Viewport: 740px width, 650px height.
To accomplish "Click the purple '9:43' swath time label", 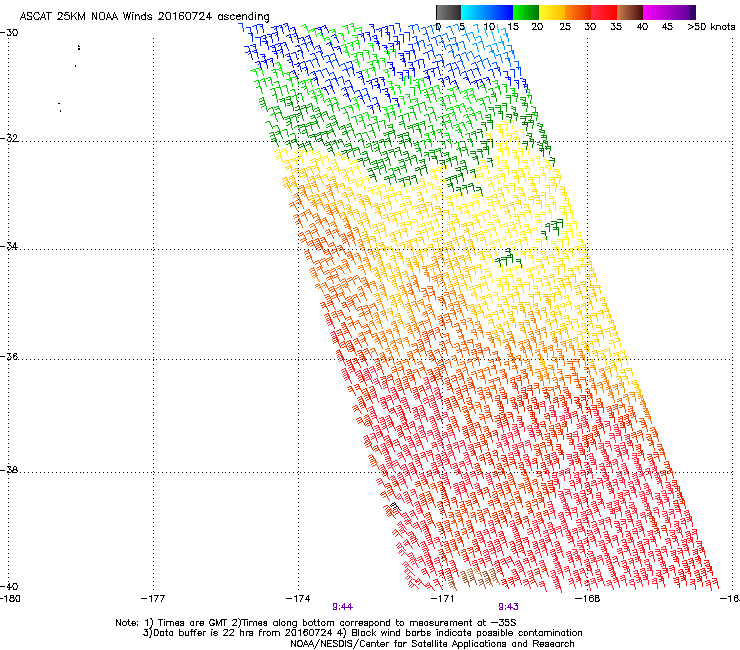I will tap(508, 607).
